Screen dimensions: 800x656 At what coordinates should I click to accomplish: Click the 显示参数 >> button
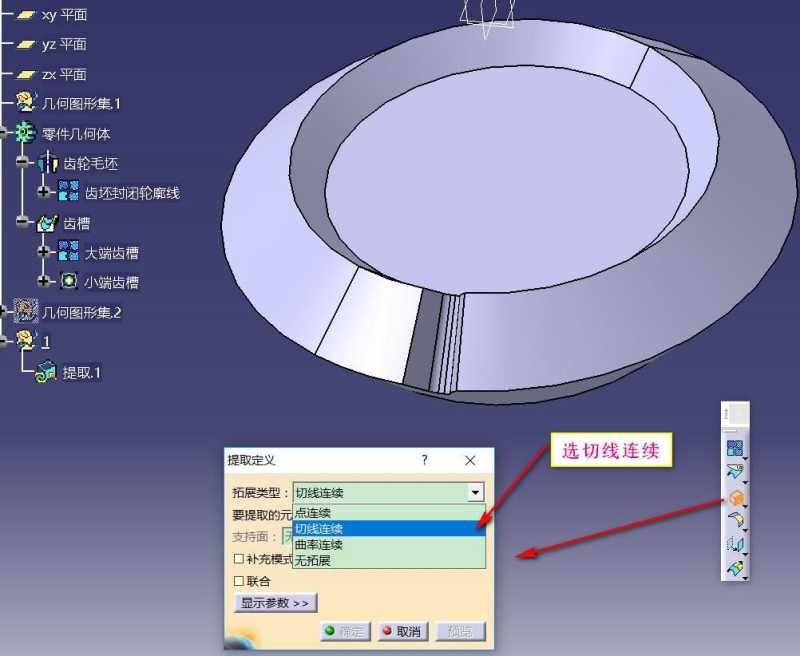pos(275,602)
